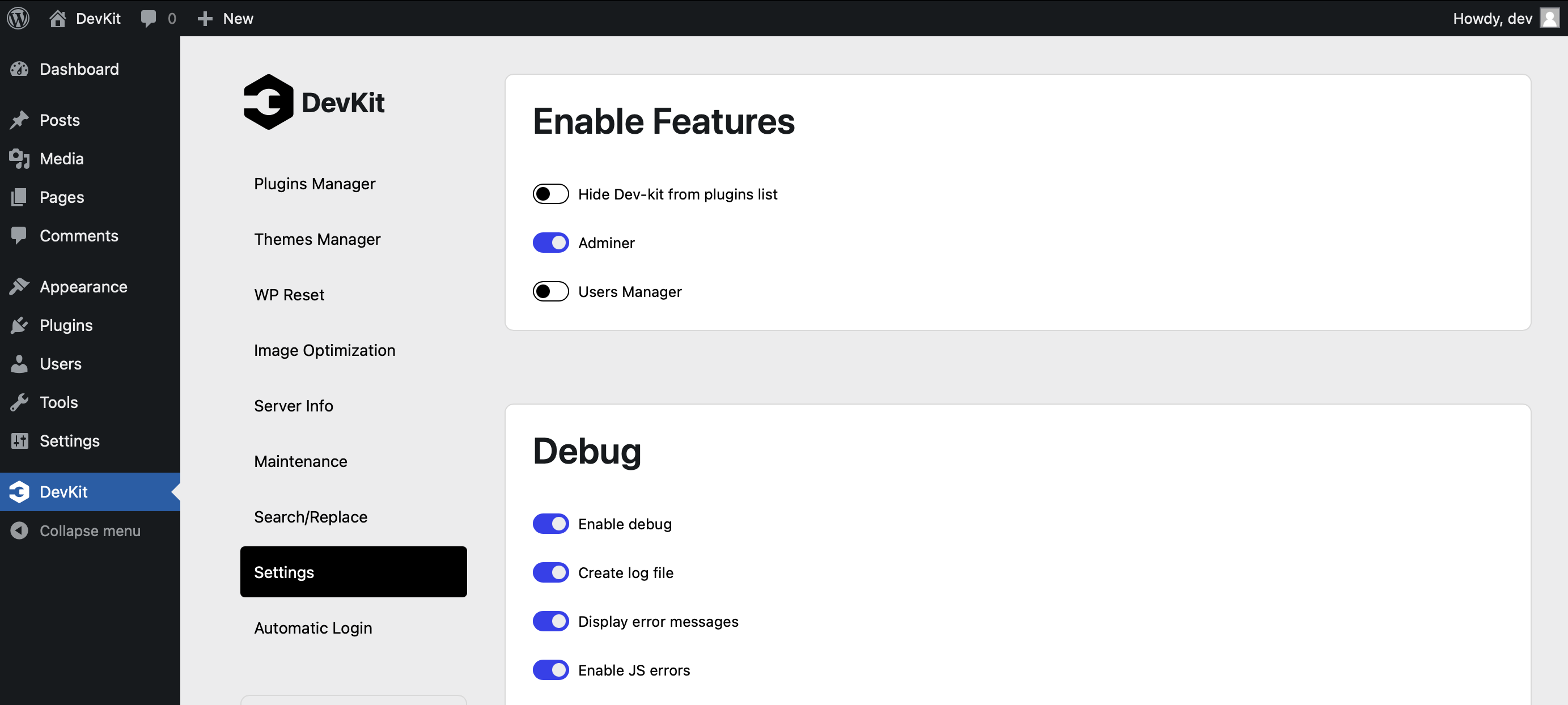Click the Posts pin icon
The image size is (1568, 705).
pos(19,120)
